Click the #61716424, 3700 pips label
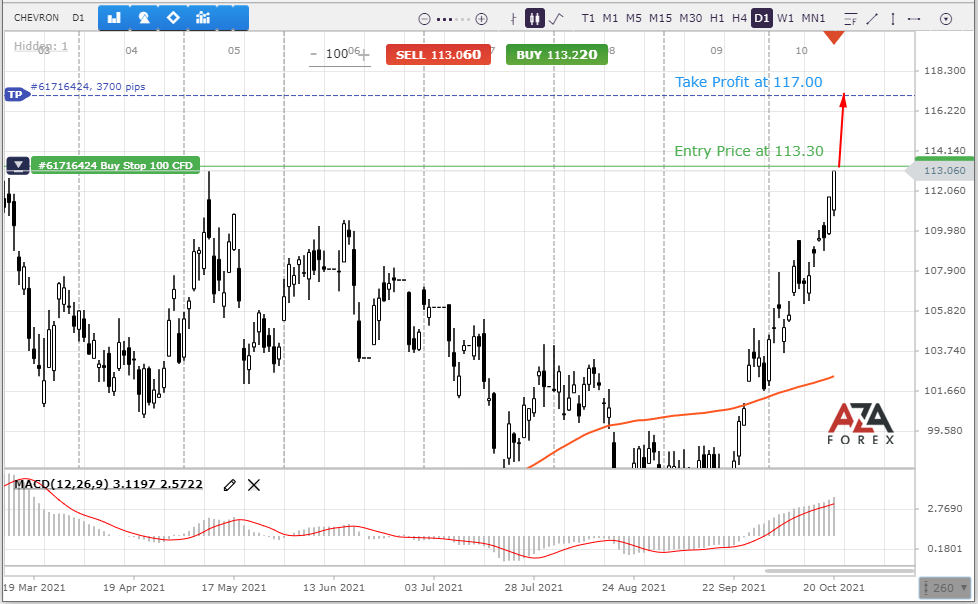Screen dimensions: 978x604 click(x=88, y=87)
